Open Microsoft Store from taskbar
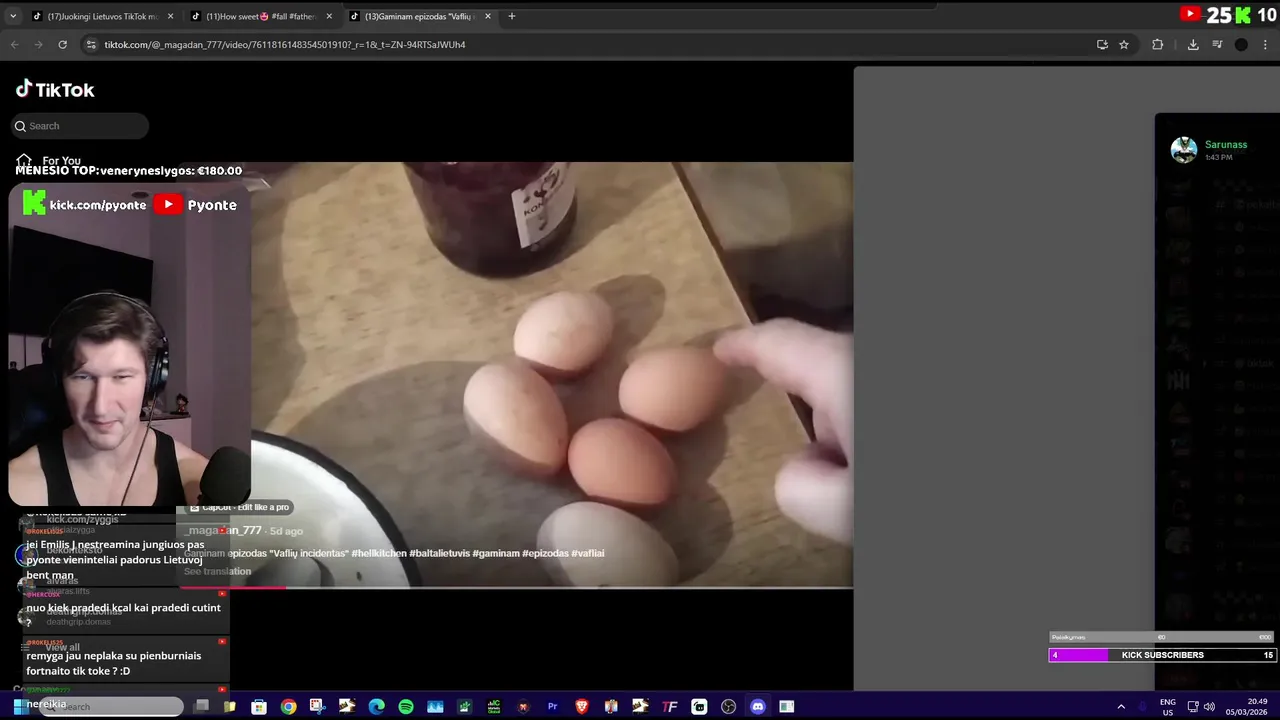 point(259,707)
